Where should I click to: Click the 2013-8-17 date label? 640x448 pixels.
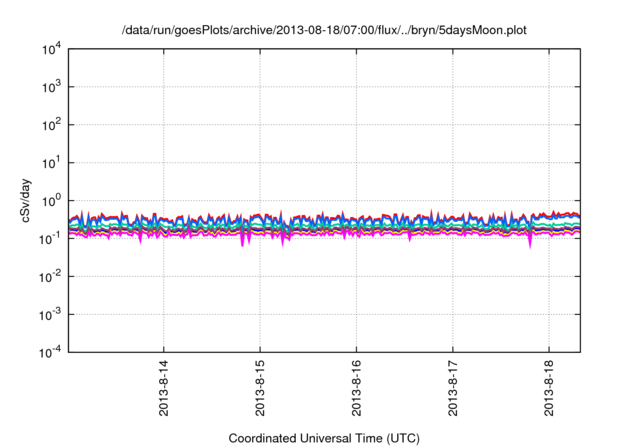[453, 388]
